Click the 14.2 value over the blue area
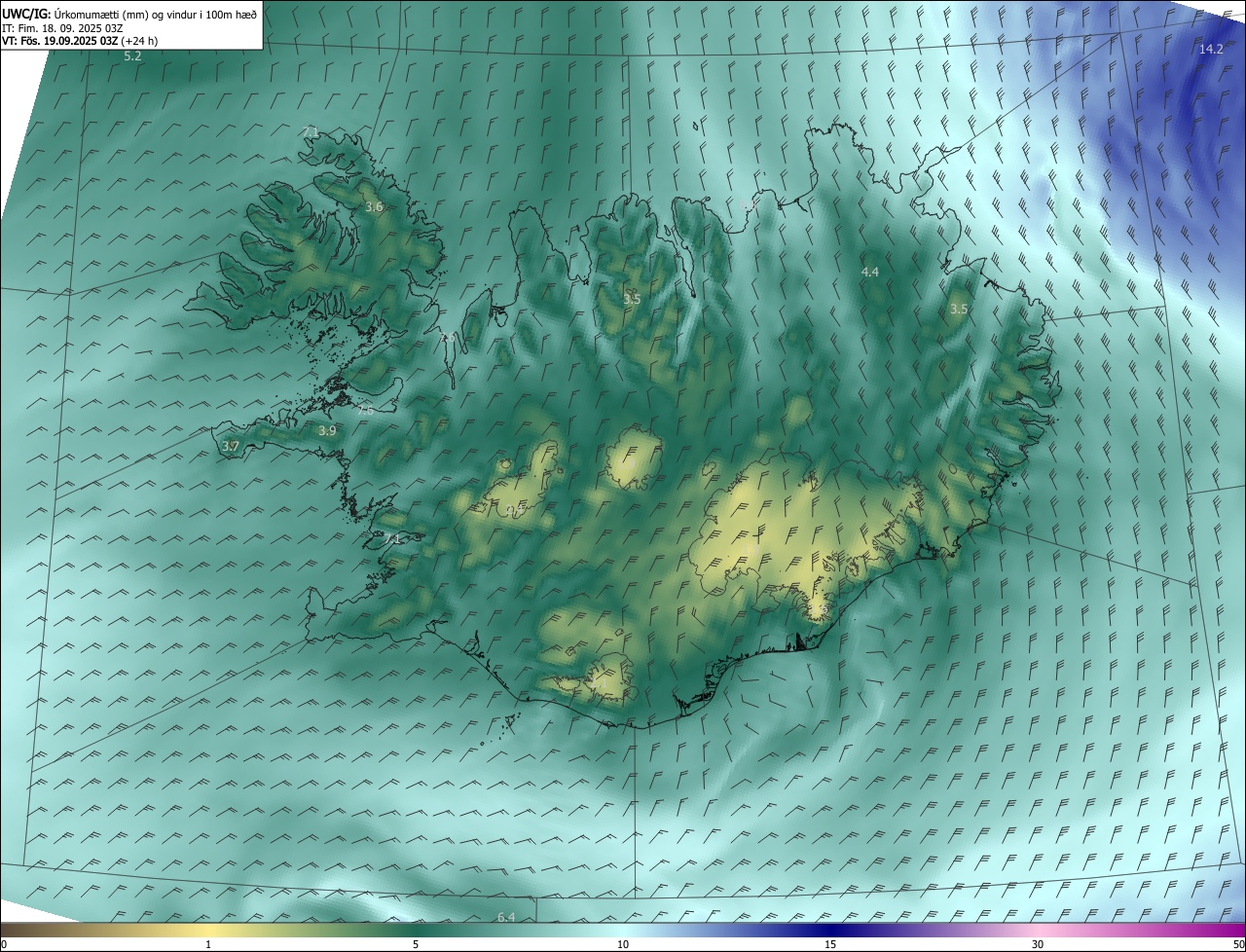 point(1211,49)
